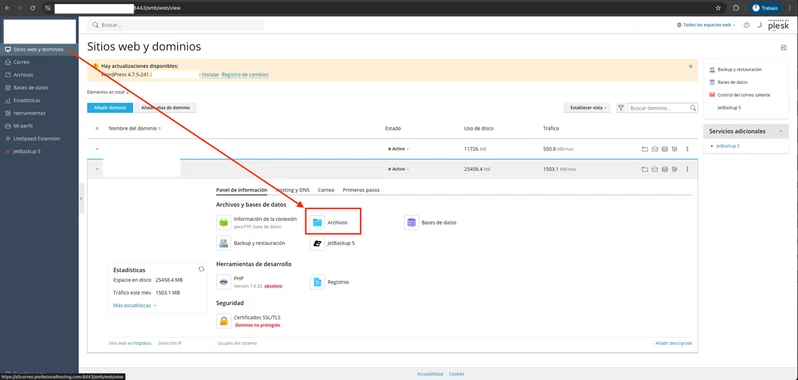The height and width of the screenshot is (380, 798).
Task: Open the Accesibilidad footer link
Action: click(x=430, y=374)
